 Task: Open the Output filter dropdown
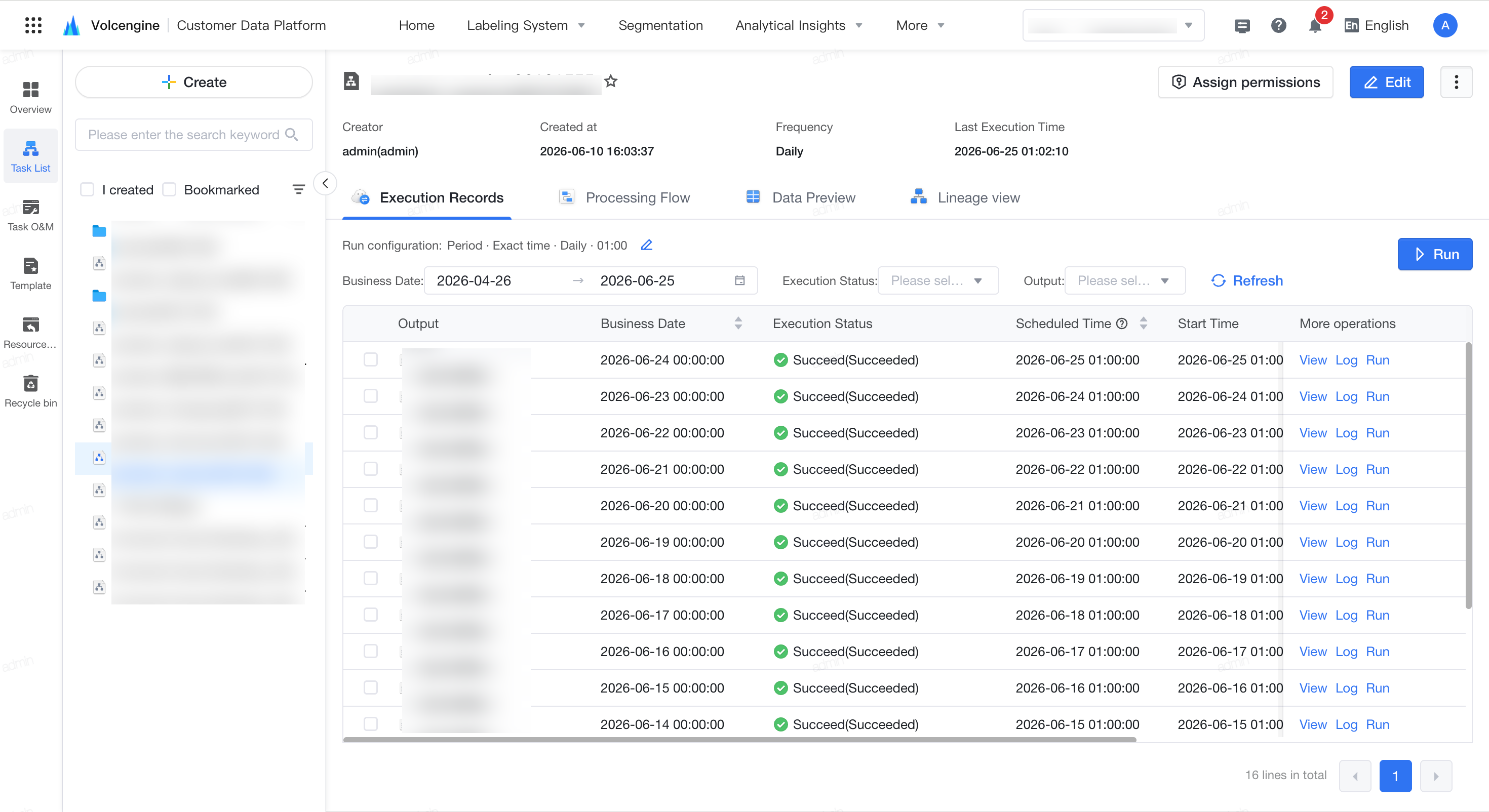click(x=1124, y=280)
